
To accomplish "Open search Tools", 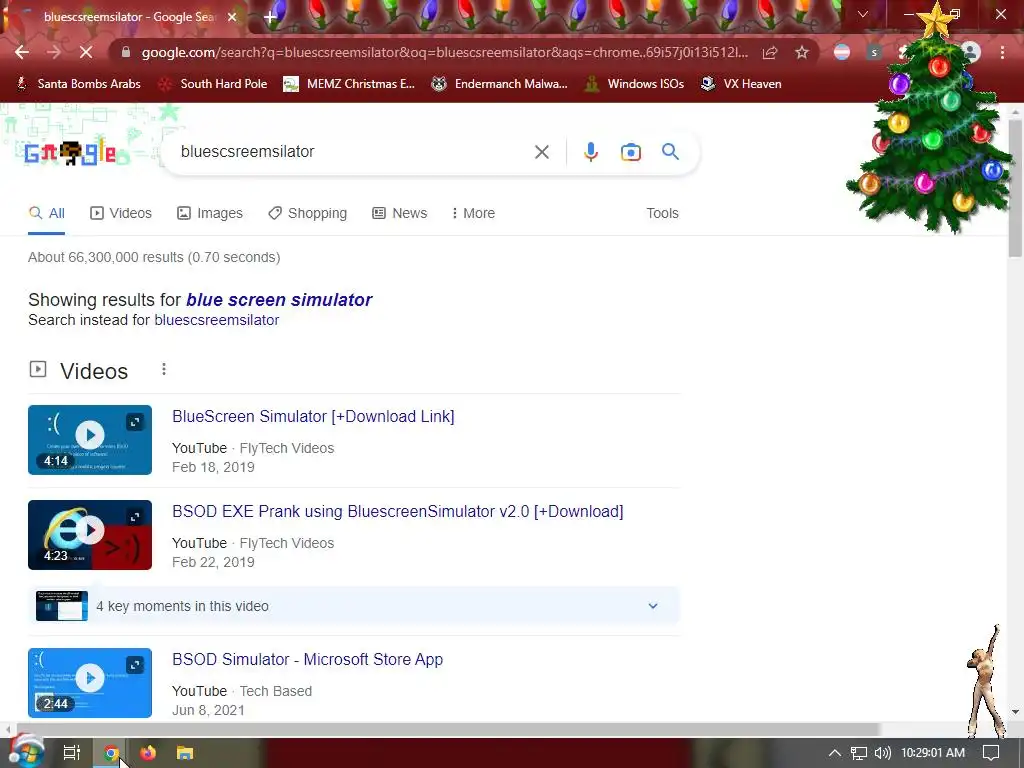I will [662, 213].
